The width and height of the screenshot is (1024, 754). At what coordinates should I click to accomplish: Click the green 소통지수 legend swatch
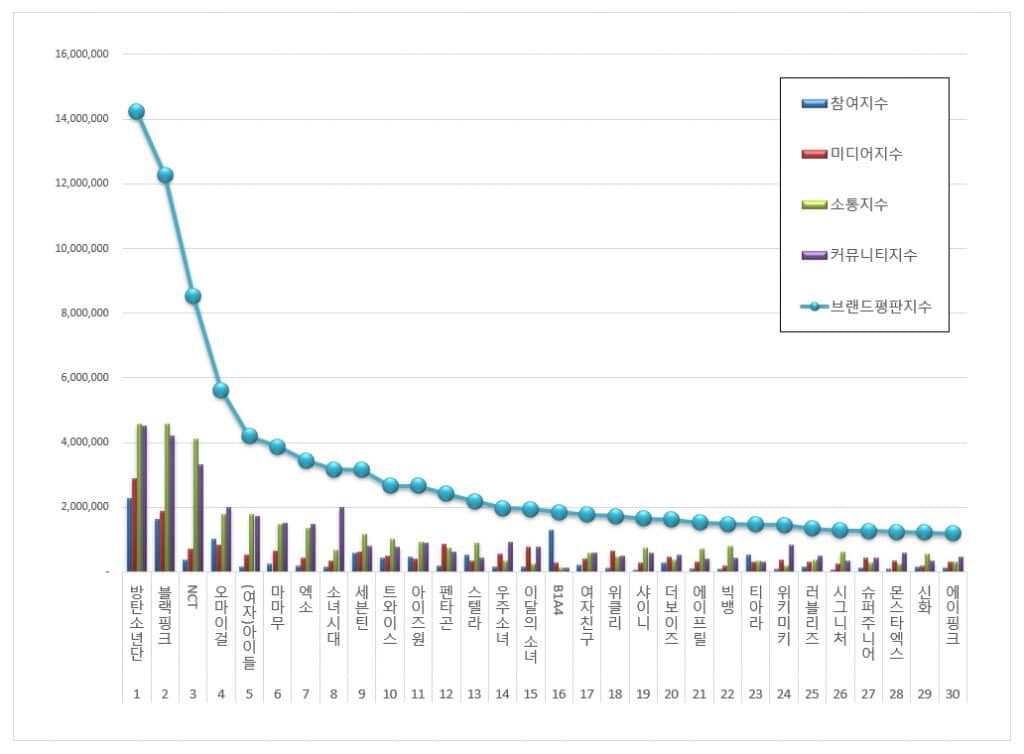(812, 204)
